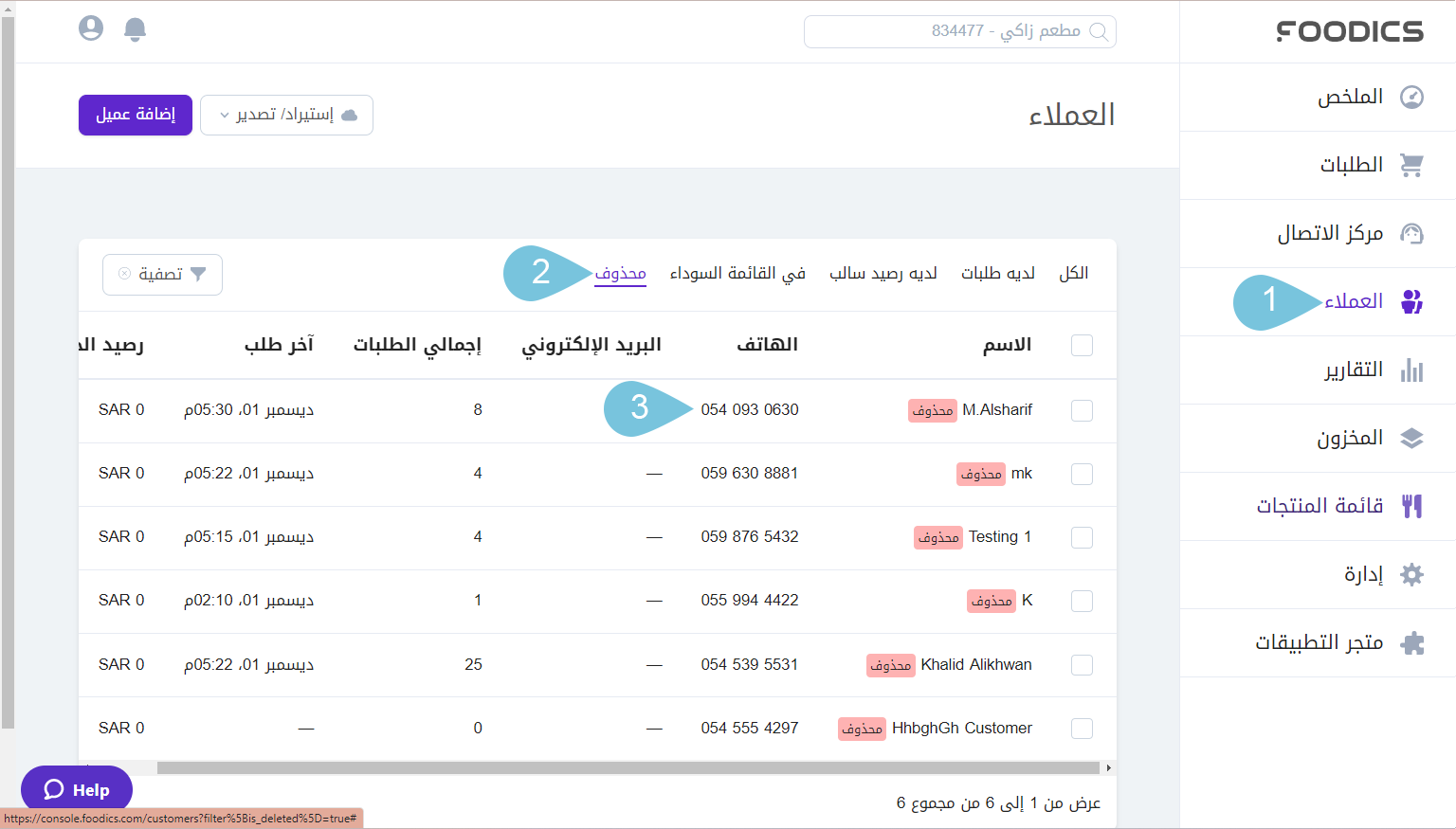Click the horizontal scrollbar under the table

[x=626, y=768]
